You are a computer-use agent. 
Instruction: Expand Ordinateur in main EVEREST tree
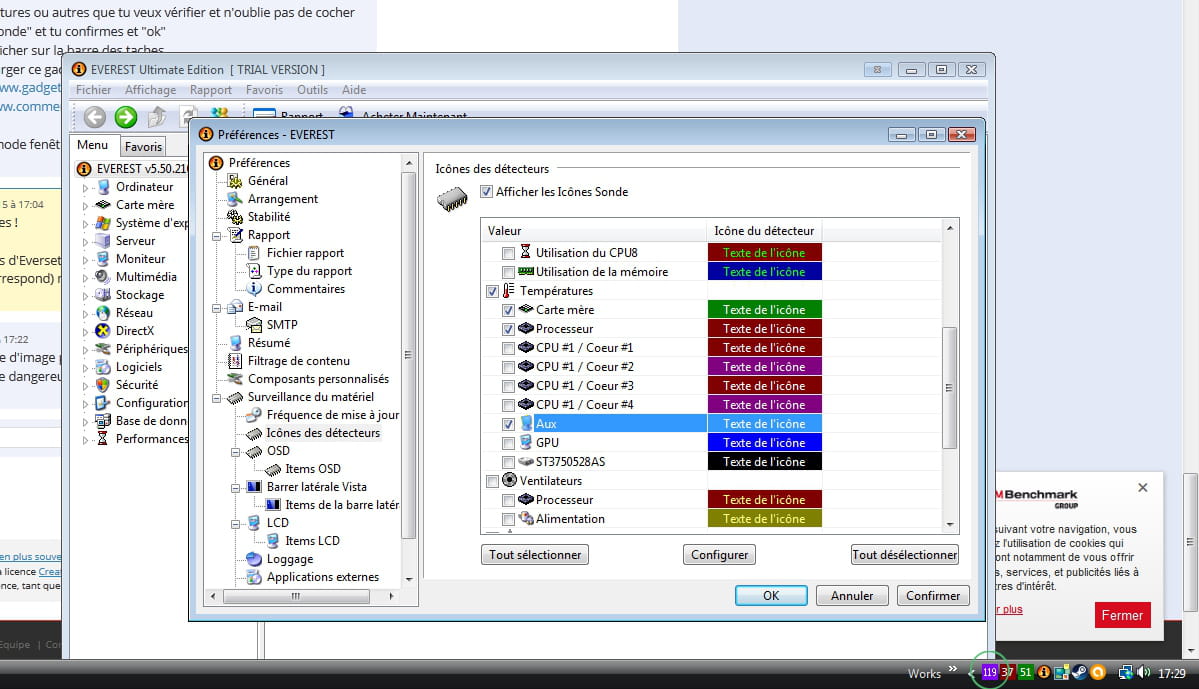point(85,187)
